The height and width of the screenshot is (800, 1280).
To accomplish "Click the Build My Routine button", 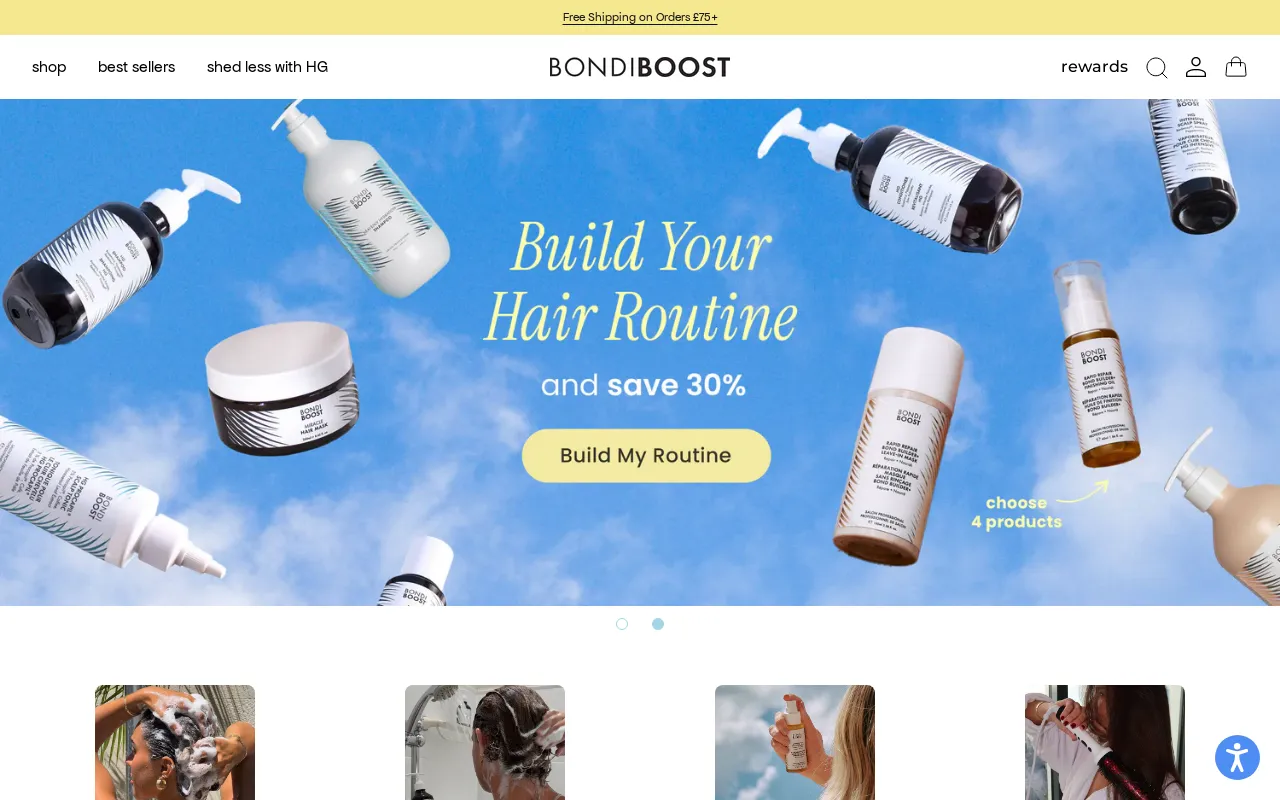I will pos(646,456).
